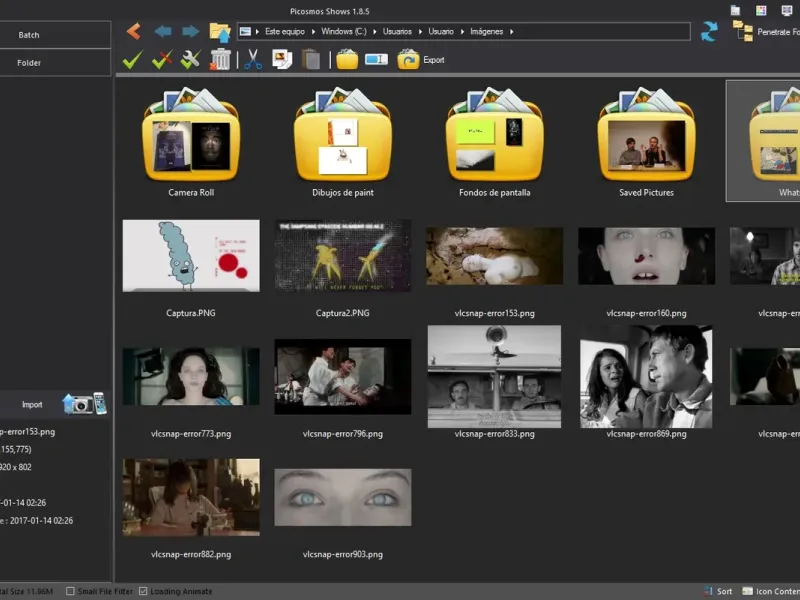
Task: Switch to the Folder tab
Action: coord(30,63)
